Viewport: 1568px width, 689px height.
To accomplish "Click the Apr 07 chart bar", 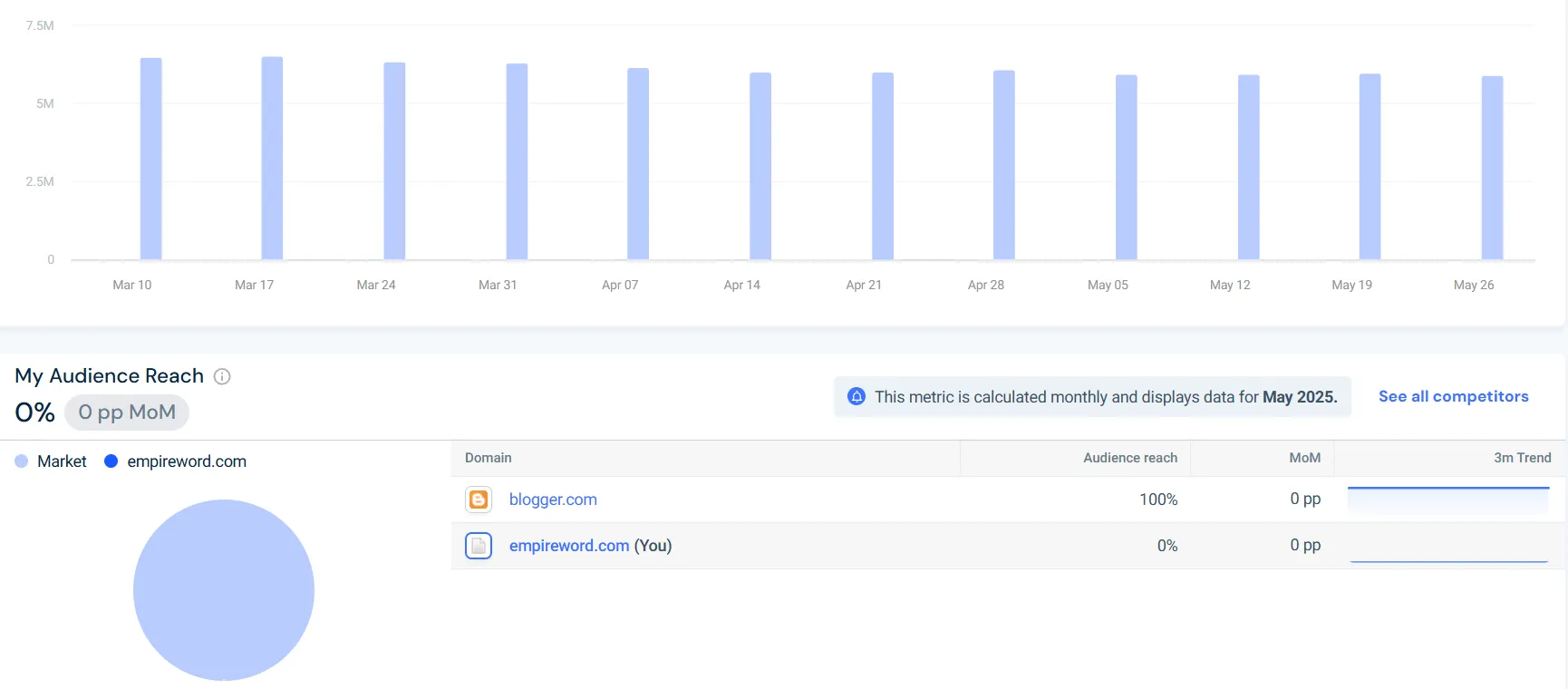I will pos(638,163).
